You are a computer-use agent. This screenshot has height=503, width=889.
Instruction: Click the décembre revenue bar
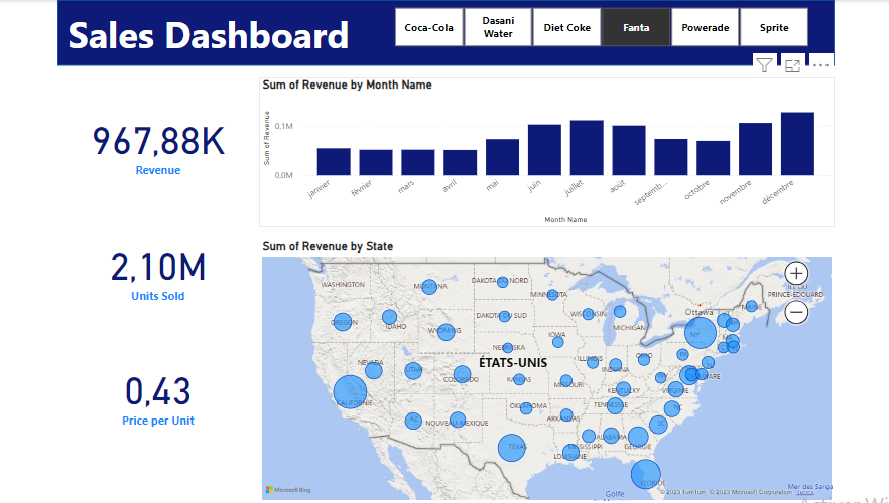tap(797, 144)
